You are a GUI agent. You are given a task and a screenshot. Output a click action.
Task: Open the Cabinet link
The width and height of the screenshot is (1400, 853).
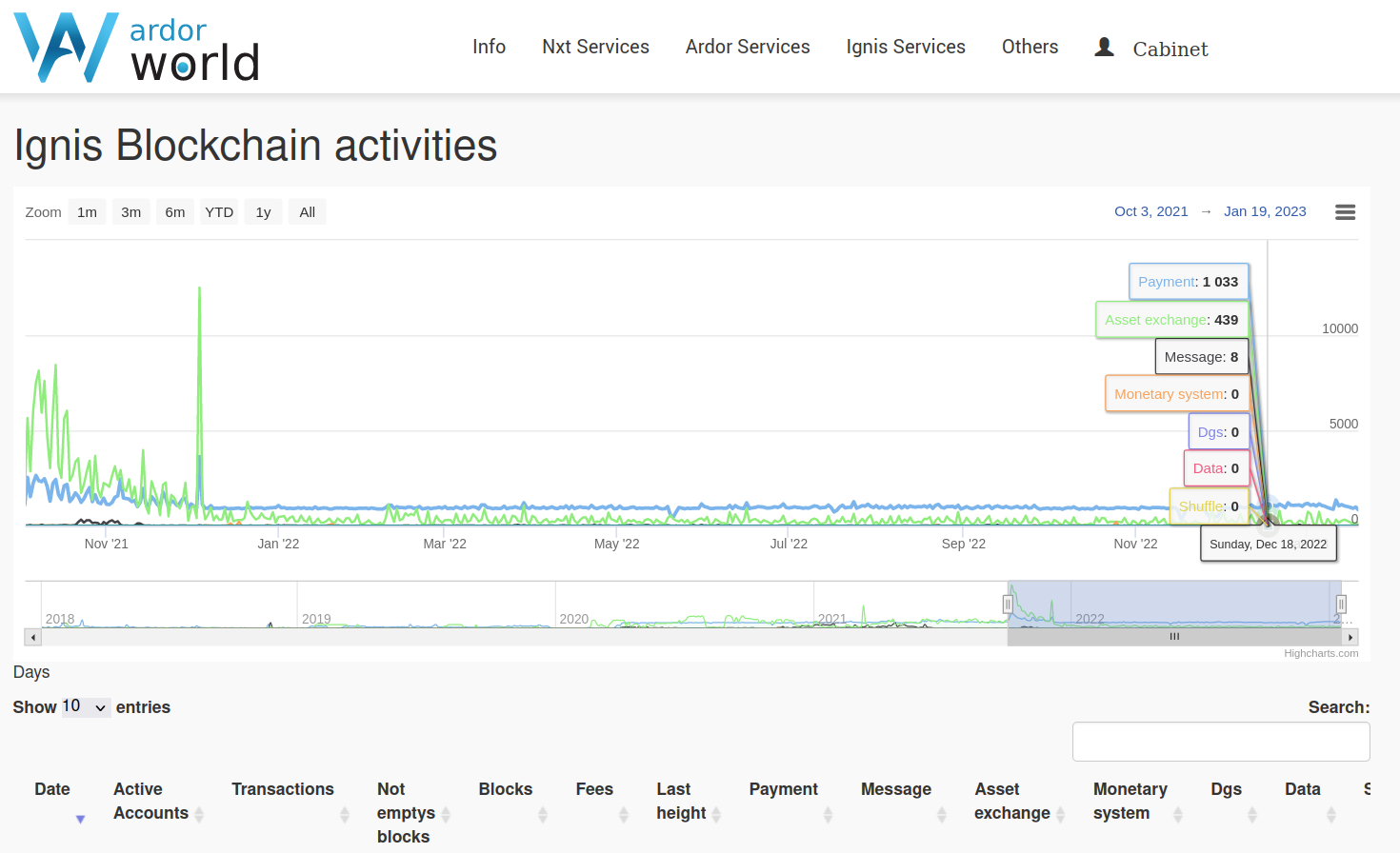(x=1170, y=49)
